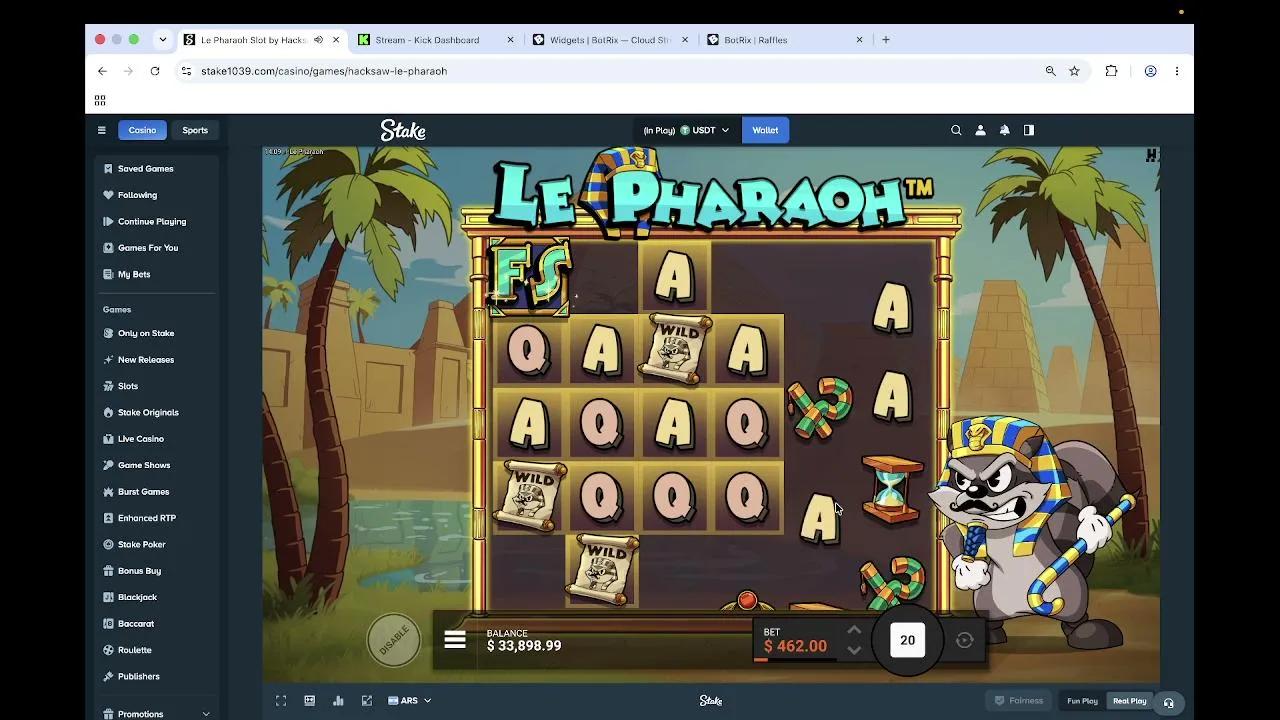The width and height of the screenshot is (1280, 720).
Task: Click the Stake search icon
Action: click(x=956, y=130)
